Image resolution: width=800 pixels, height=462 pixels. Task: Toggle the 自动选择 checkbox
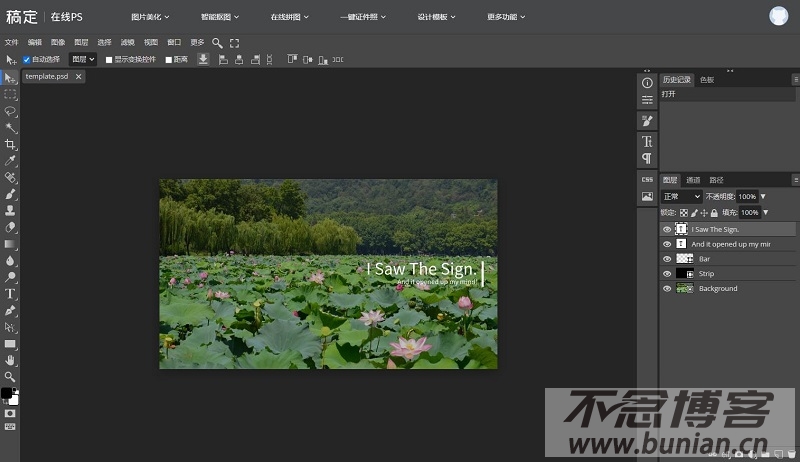tap(27, 59)
